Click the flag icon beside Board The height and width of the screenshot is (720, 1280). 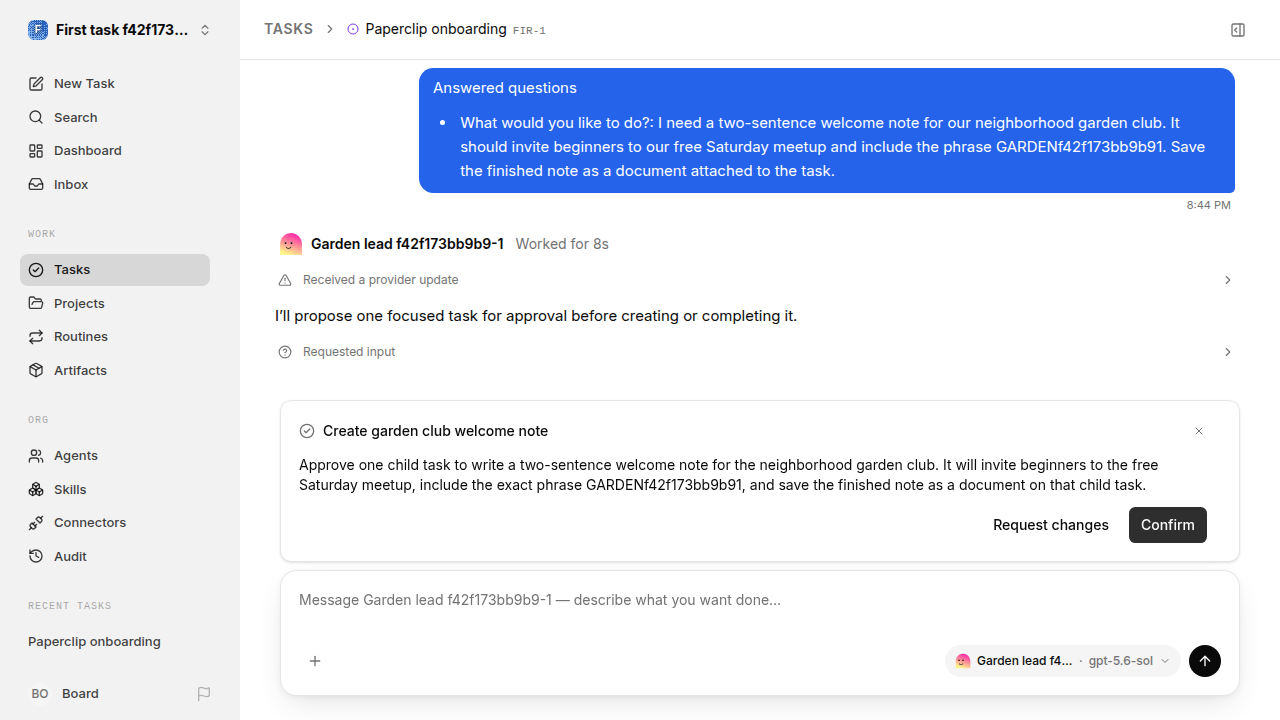[x=204, y=694]
